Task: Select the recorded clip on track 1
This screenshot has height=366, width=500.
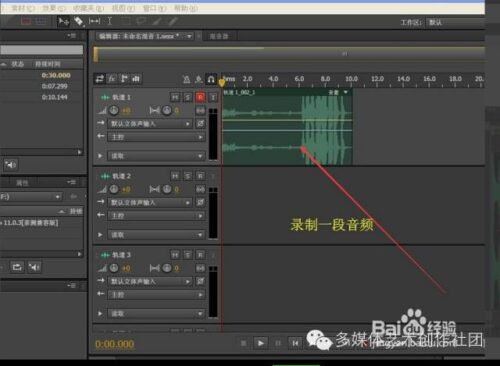Action: click(287, 127)
